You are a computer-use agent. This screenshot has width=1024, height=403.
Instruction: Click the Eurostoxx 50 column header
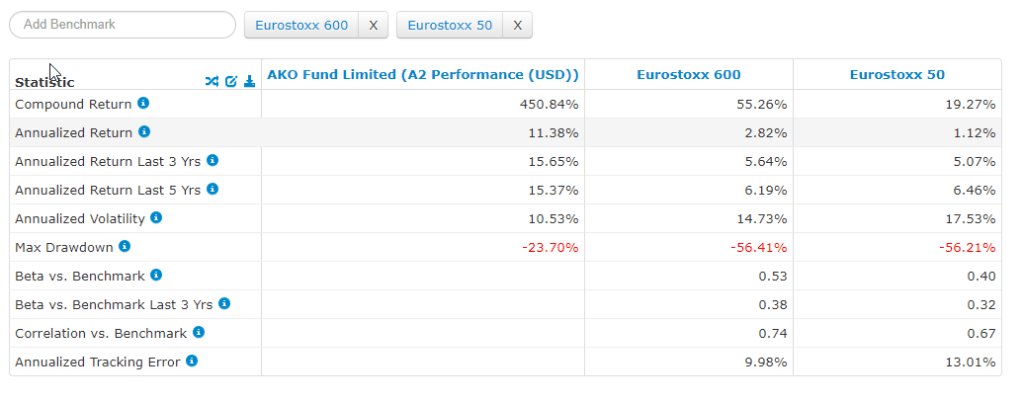click(x=897, y=75)
